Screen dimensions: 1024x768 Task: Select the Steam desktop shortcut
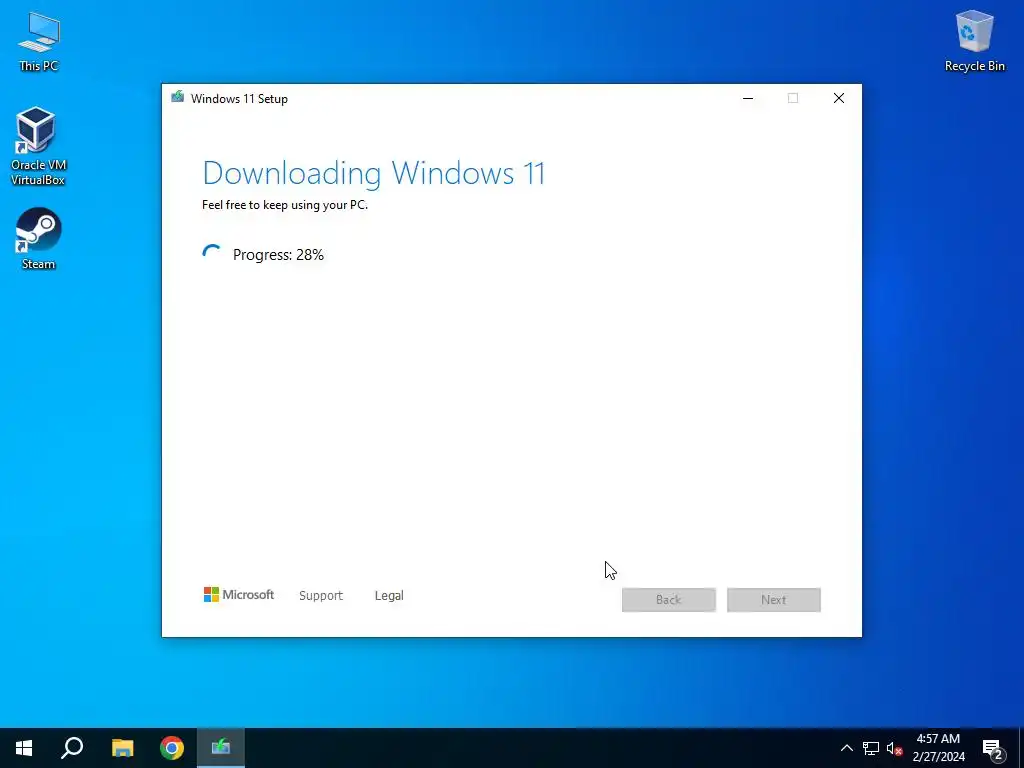point(39,238)
